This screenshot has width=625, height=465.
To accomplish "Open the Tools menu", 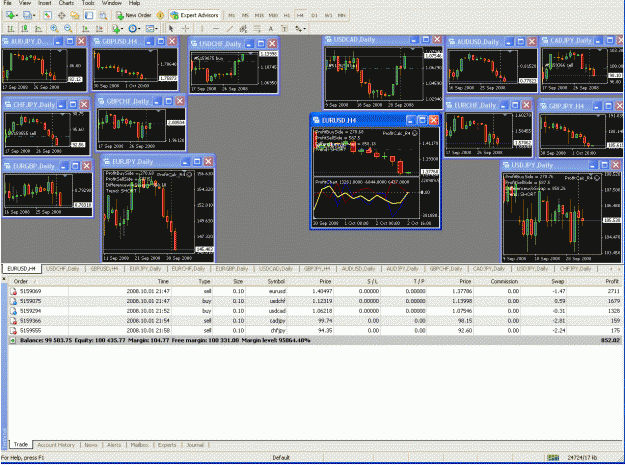I will point(88,3).
